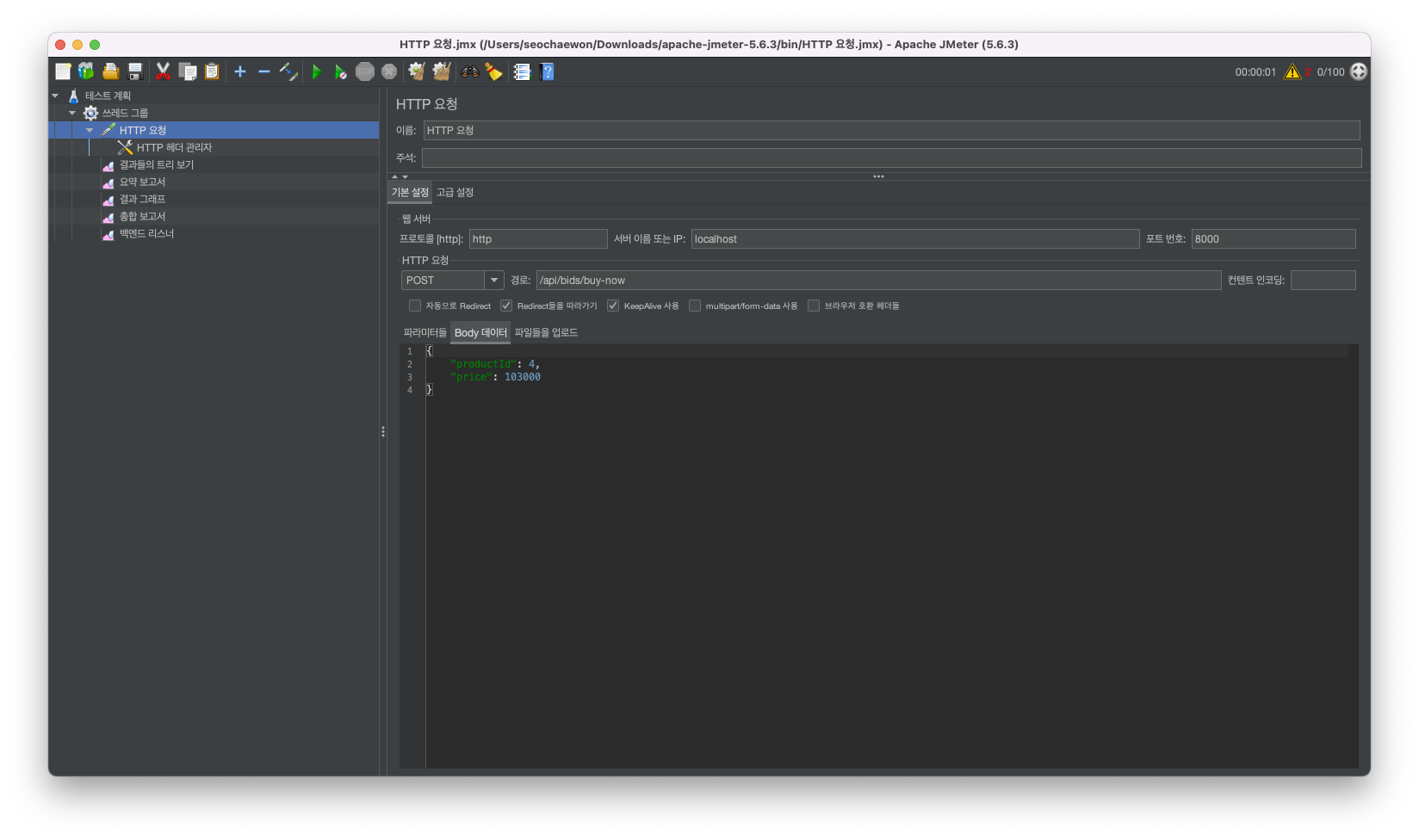
Task: Click the panel collapse arrows above tabs
Action: tap(400, 176)
